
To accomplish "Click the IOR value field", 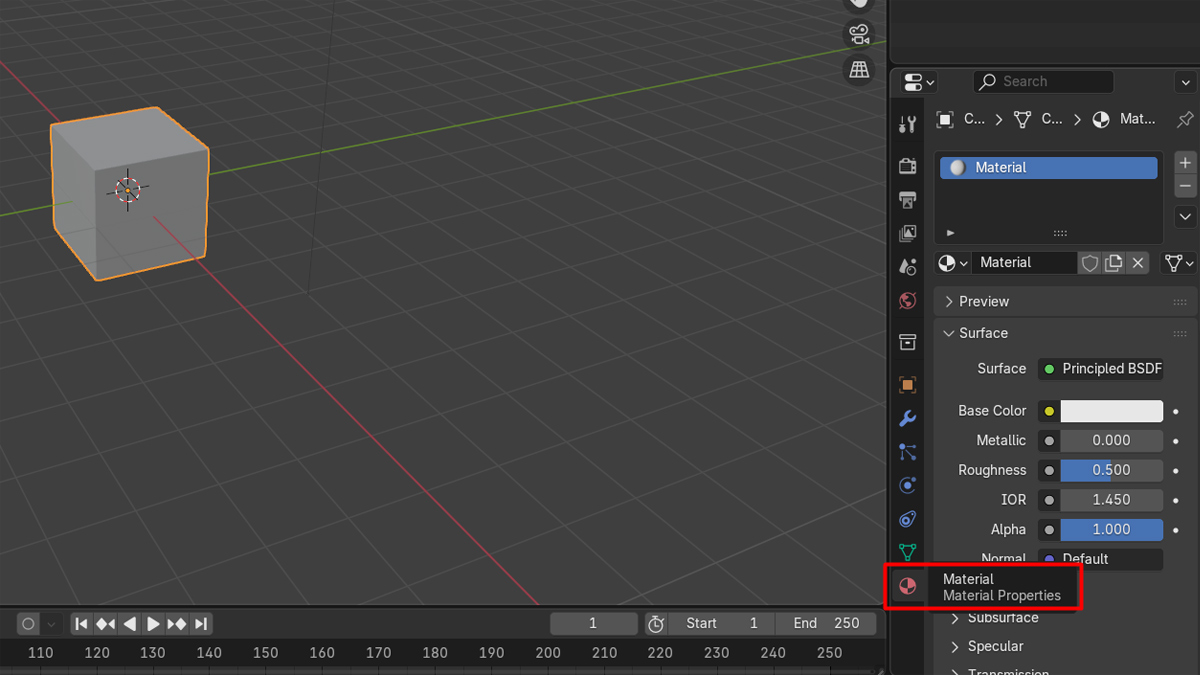I will point(1112,500).
